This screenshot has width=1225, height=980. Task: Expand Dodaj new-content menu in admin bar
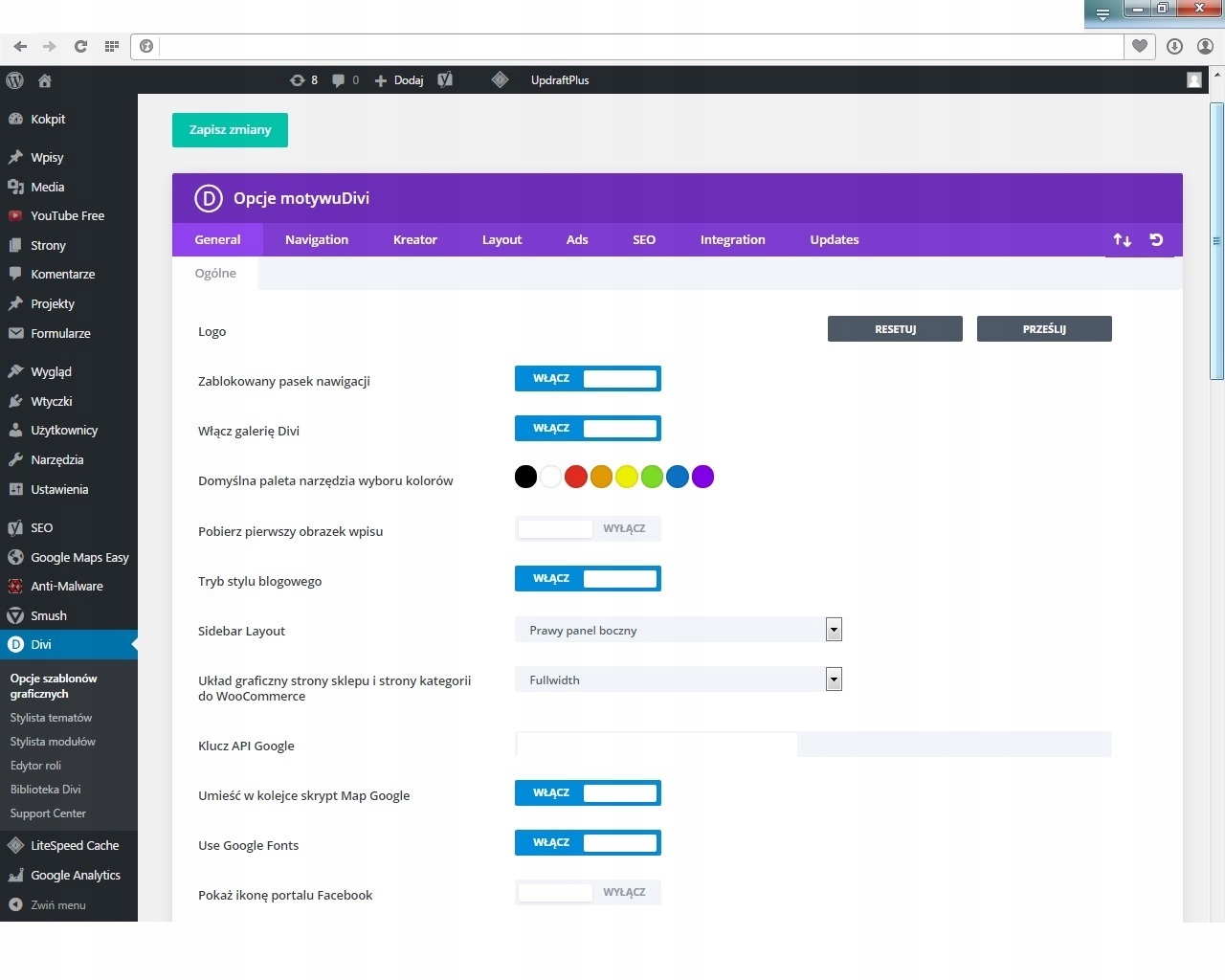coord(399,80)
